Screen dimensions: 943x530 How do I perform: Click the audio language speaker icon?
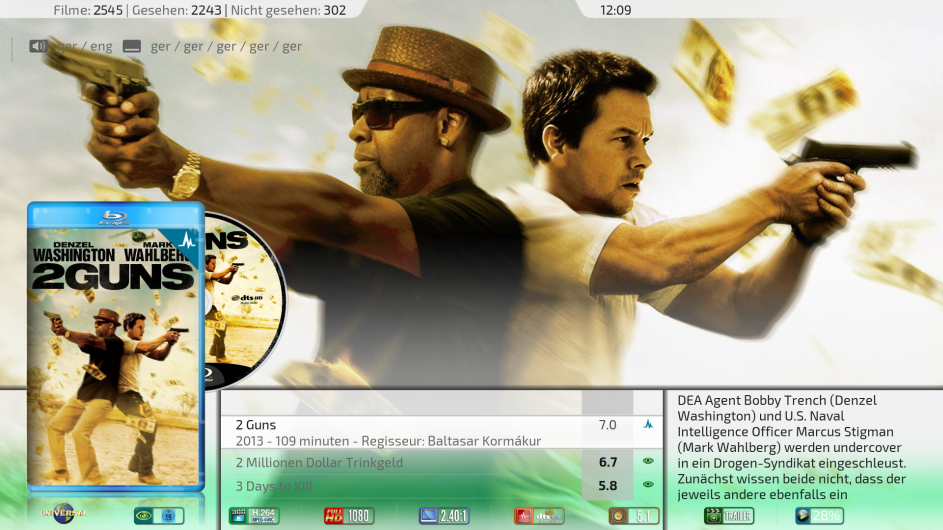pyautogui.click(x=38, y=46)
